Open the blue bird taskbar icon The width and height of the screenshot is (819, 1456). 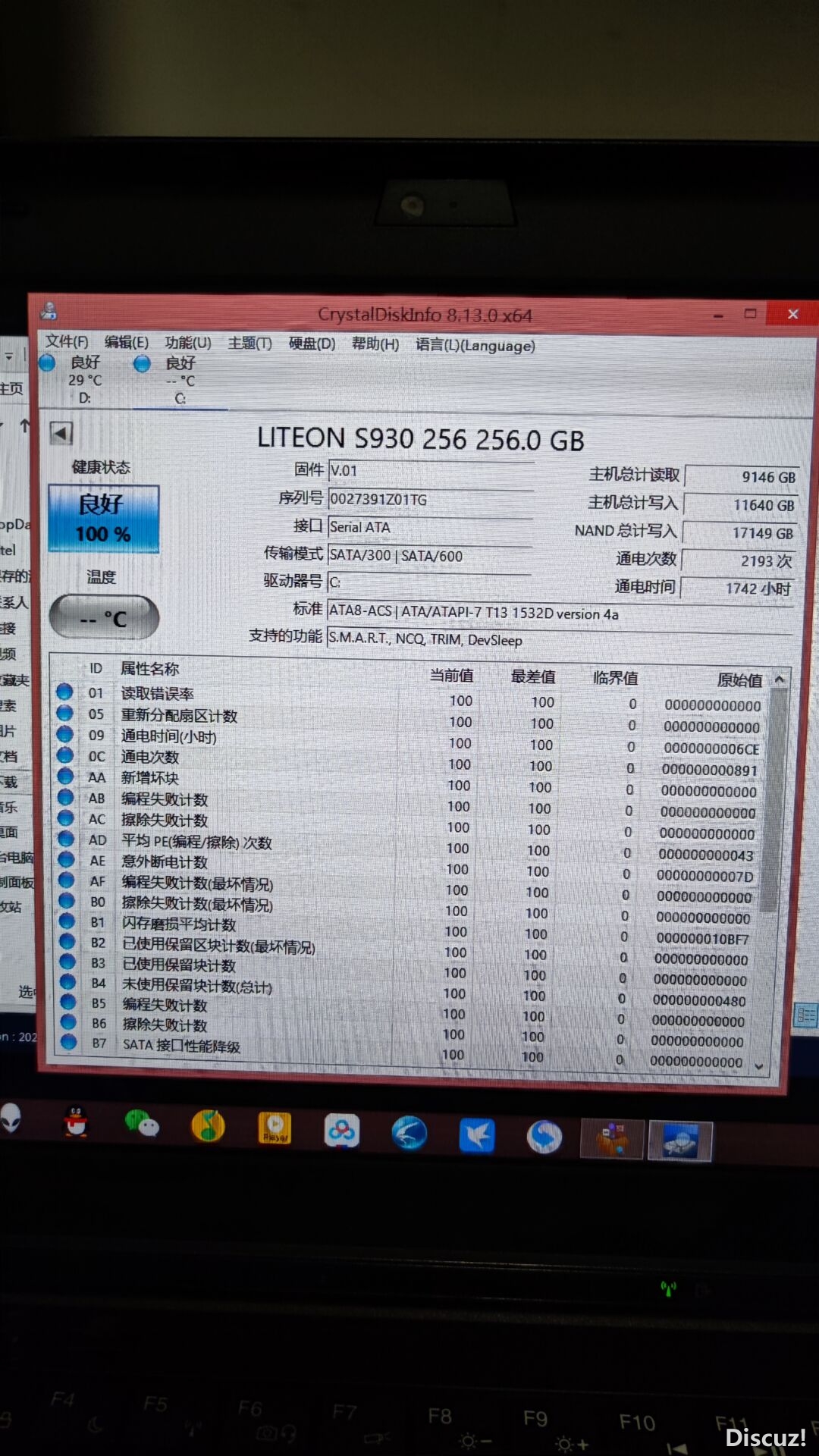[477, 1135]
